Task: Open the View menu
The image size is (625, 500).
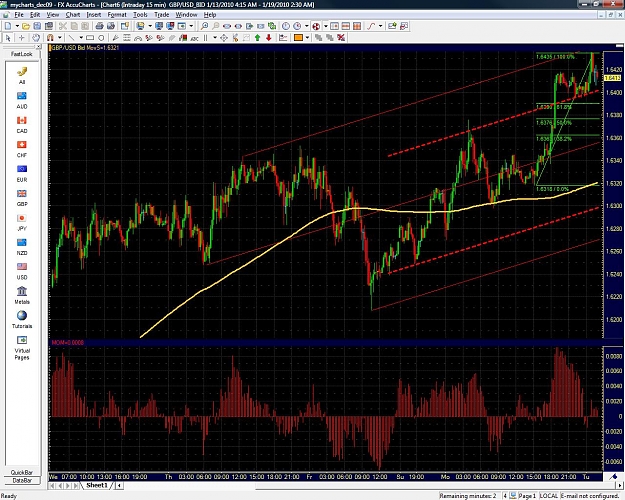Action: click(x=53, y=15)
